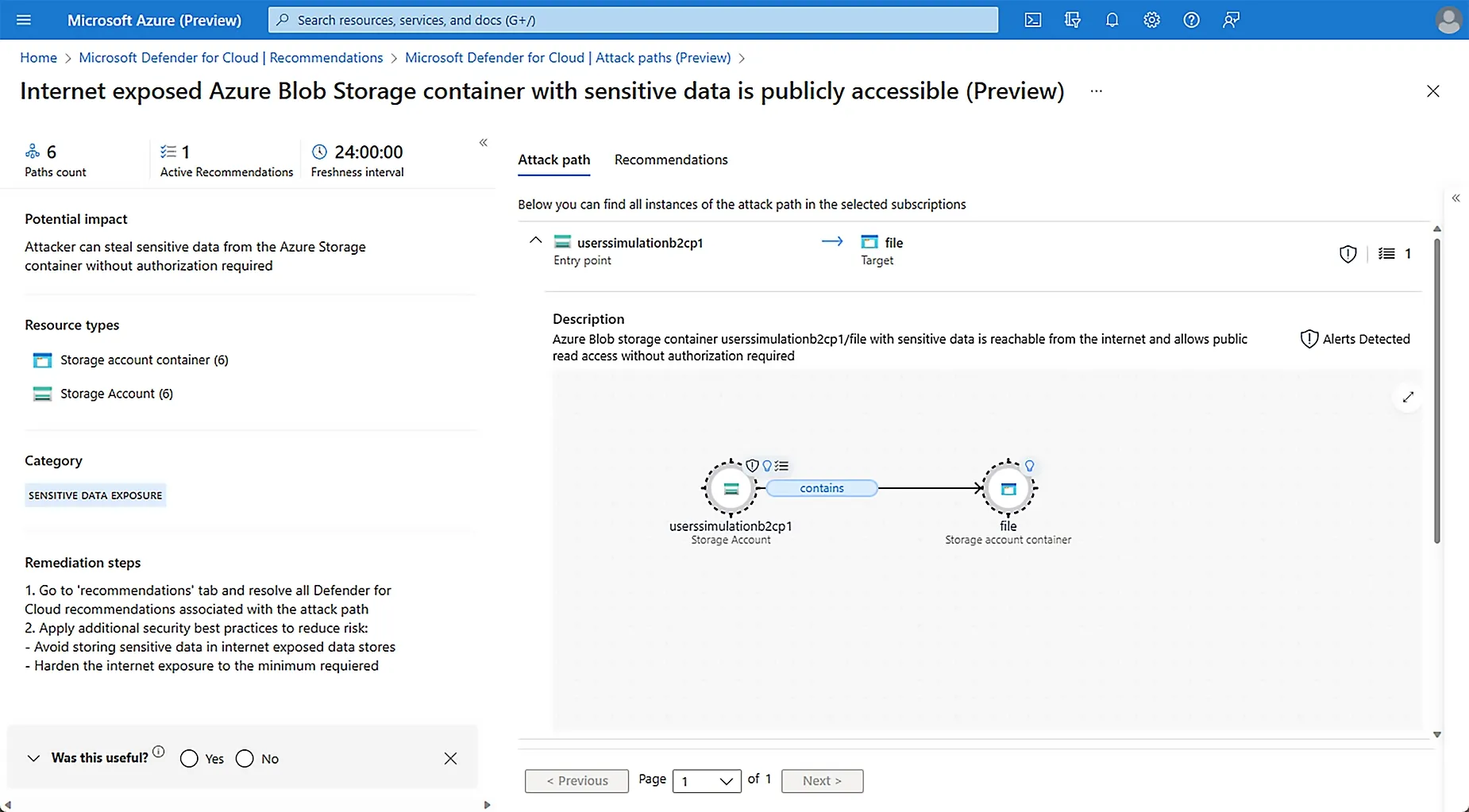
Task: Collapse the Was this useful section
Action: click(33, 758)
